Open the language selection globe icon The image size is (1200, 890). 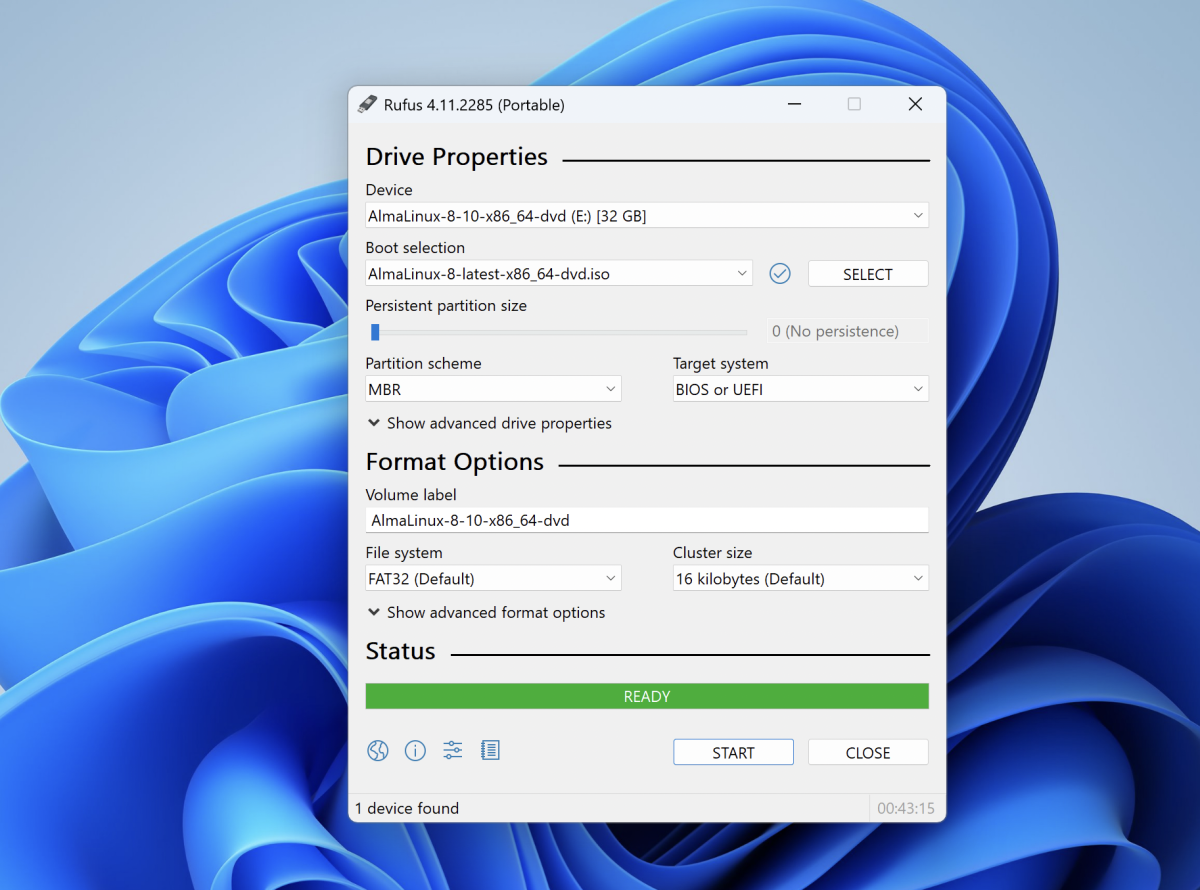point(377,751)
